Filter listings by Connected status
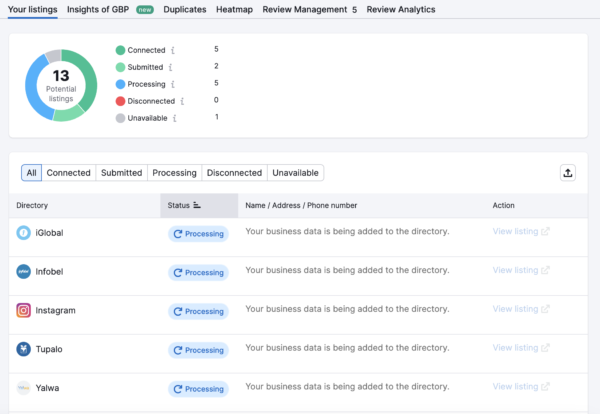This screenshot has width=600, height=414. click(x=69, y=173)
